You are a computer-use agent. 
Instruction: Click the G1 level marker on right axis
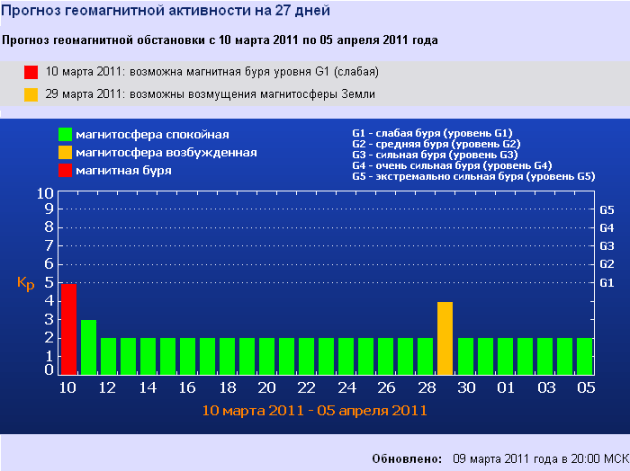click(x=605, y=283)
